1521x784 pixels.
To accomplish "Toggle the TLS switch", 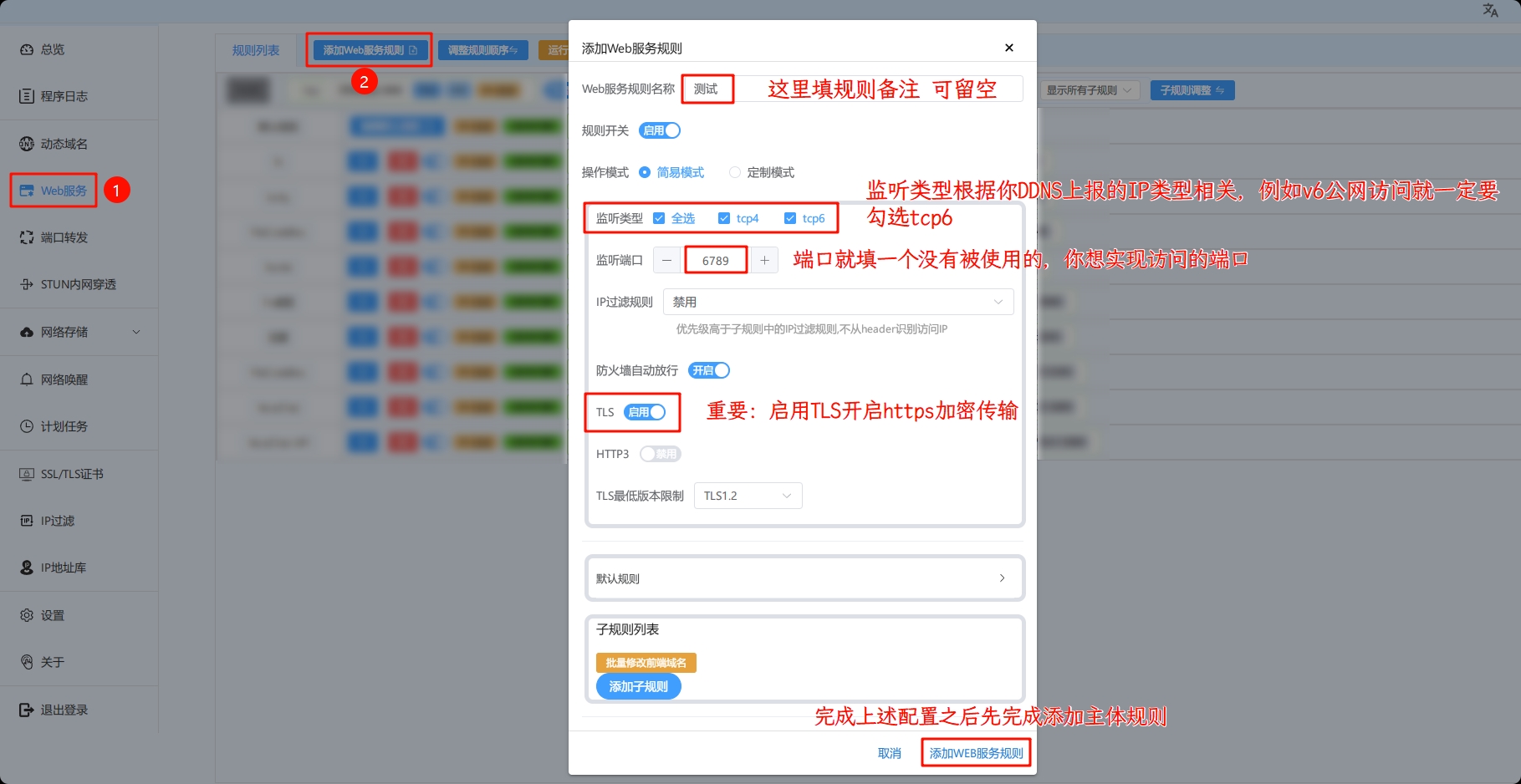I will pos(645,412).
